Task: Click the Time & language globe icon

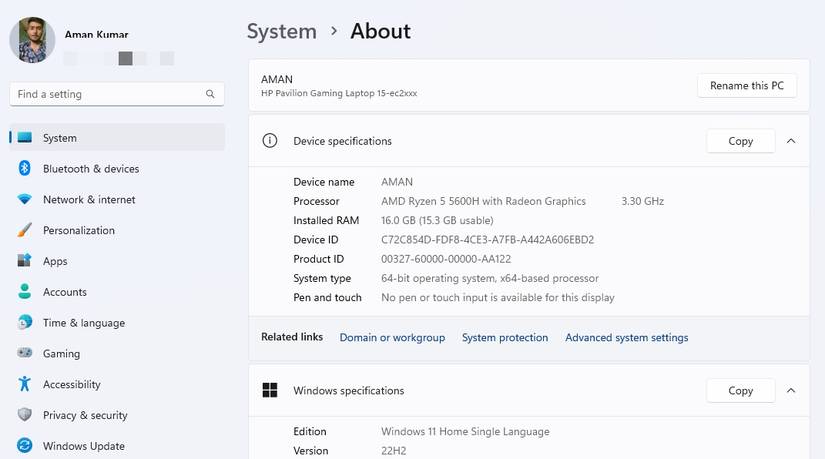Action: 25,323
